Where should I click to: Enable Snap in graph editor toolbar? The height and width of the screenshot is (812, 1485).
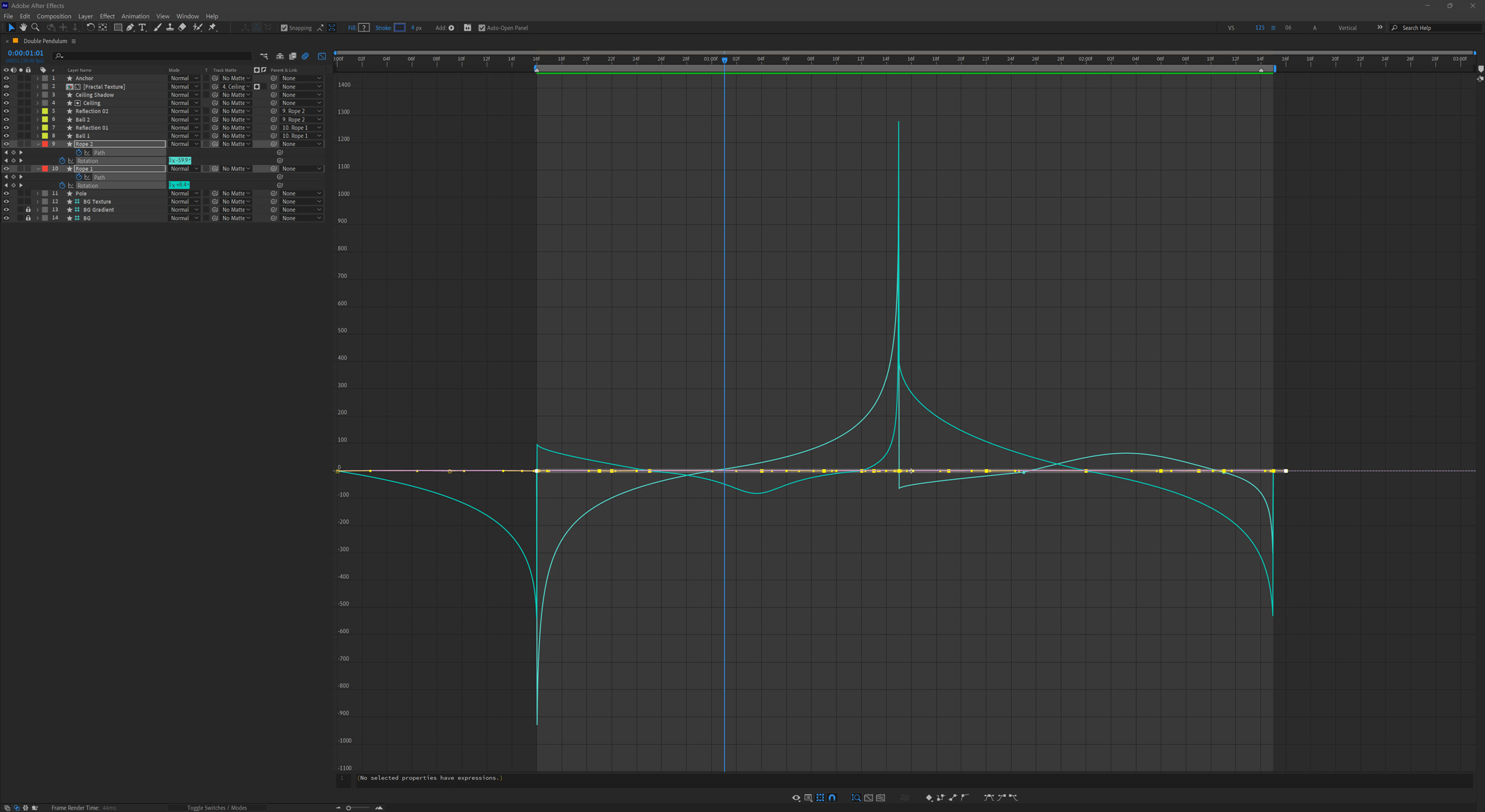pyautogui.click(x=832, y=797)
